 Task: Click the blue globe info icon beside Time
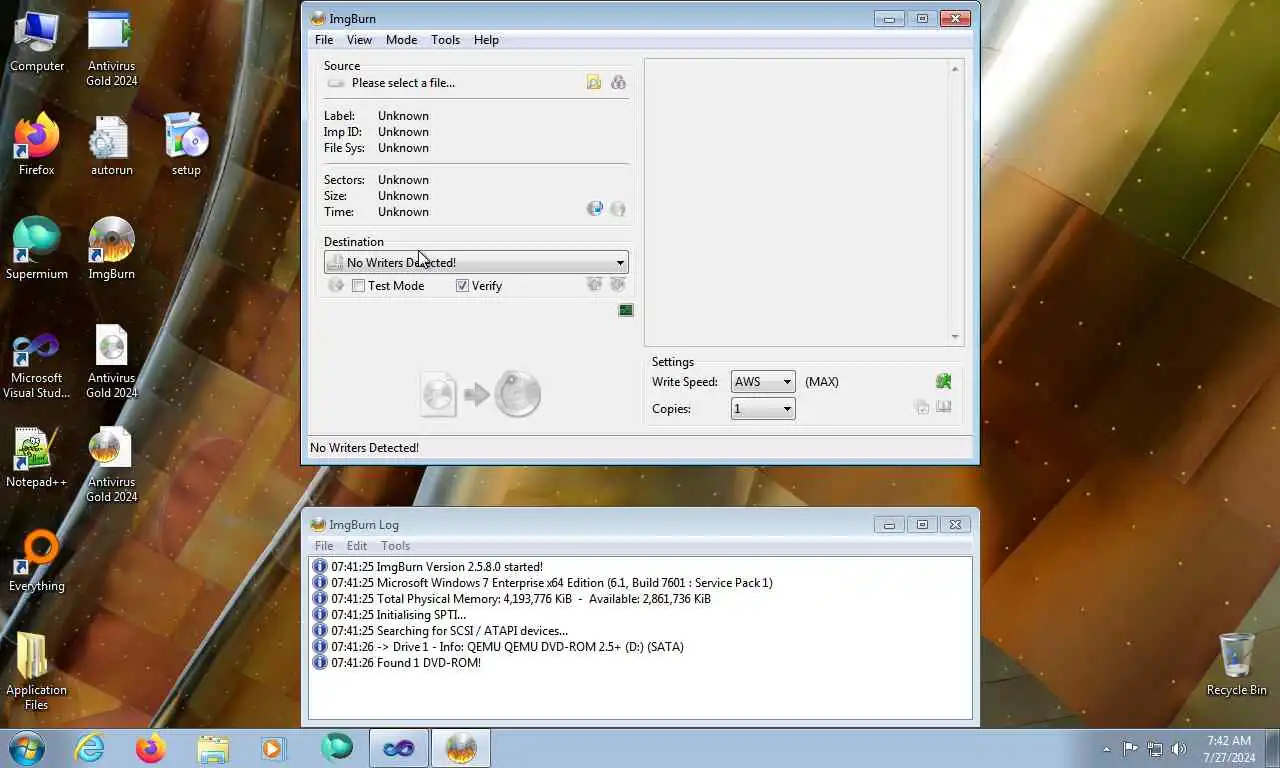click(595, 209)
